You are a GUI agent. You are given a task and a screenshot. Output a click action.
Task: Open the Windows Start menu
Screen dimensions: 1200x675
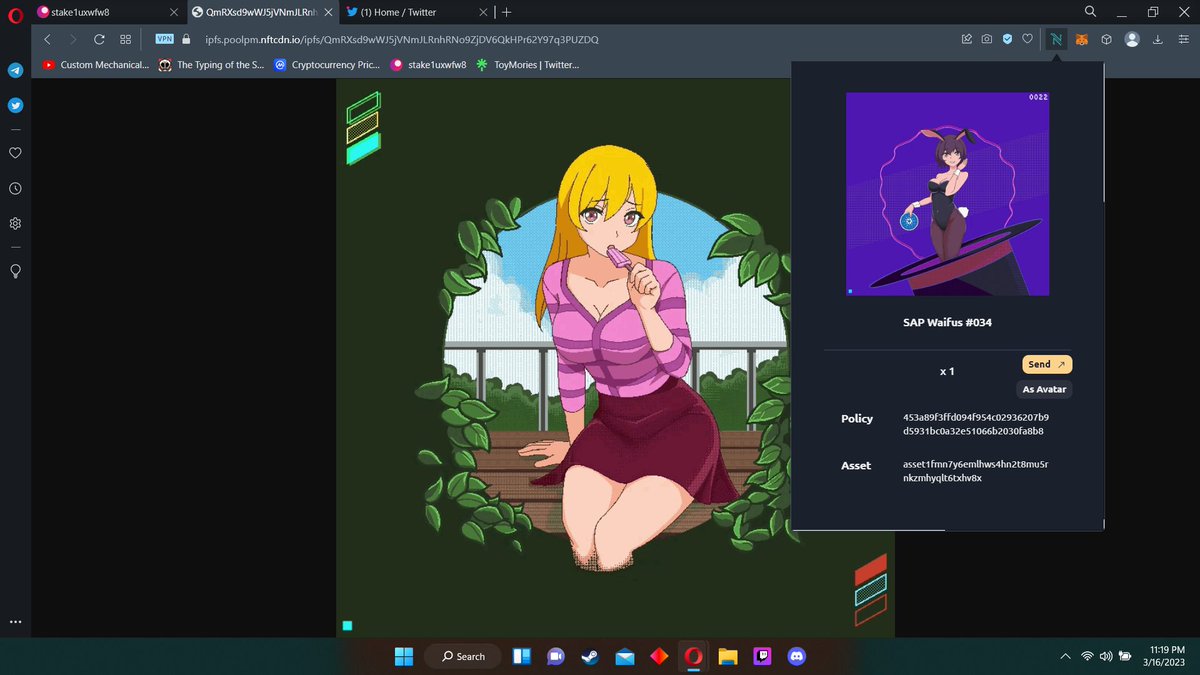pyautogui.click(x=404, y=656)
